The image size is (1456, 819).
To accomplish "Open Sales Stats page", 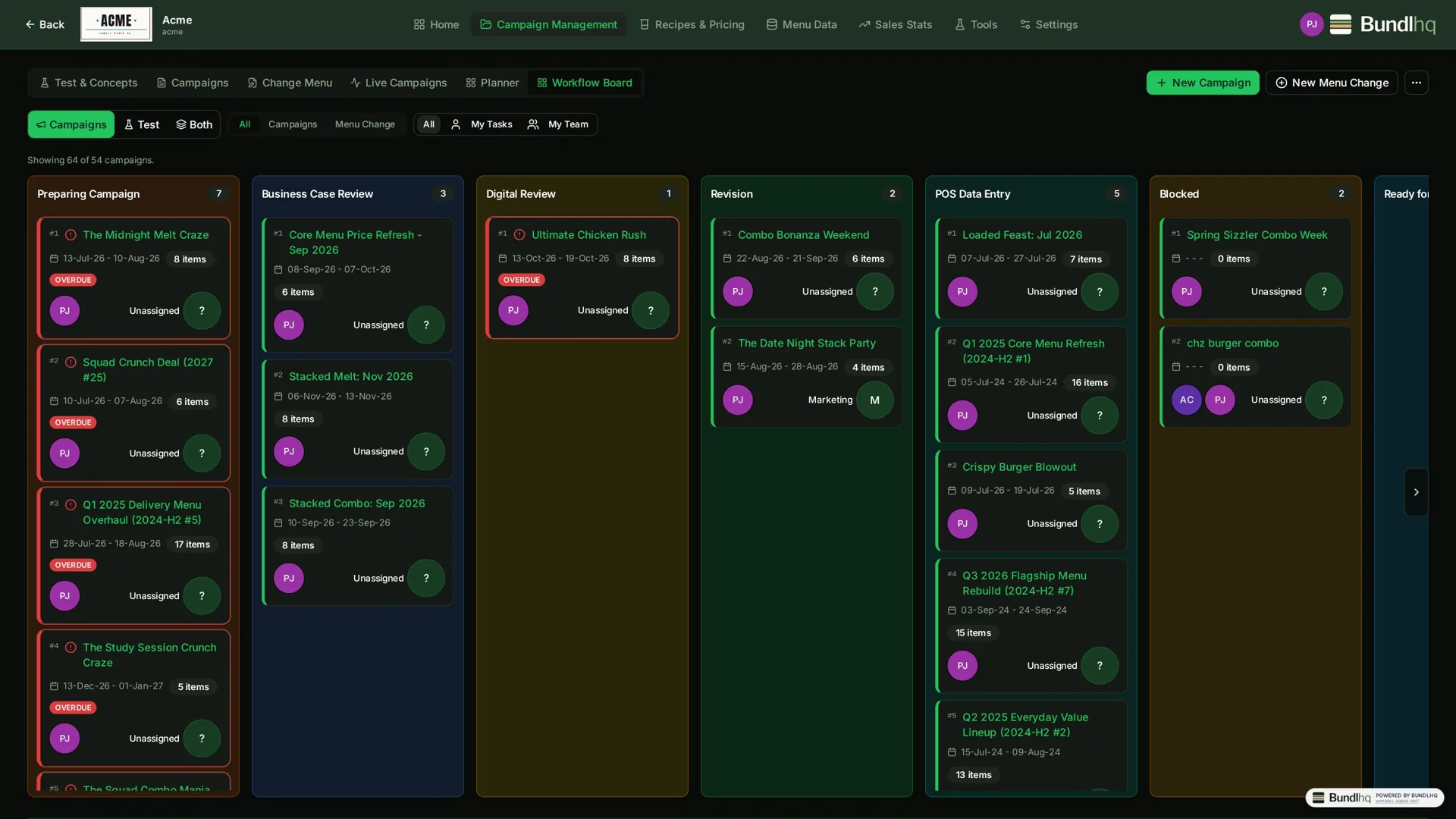I will coord(896,24).
